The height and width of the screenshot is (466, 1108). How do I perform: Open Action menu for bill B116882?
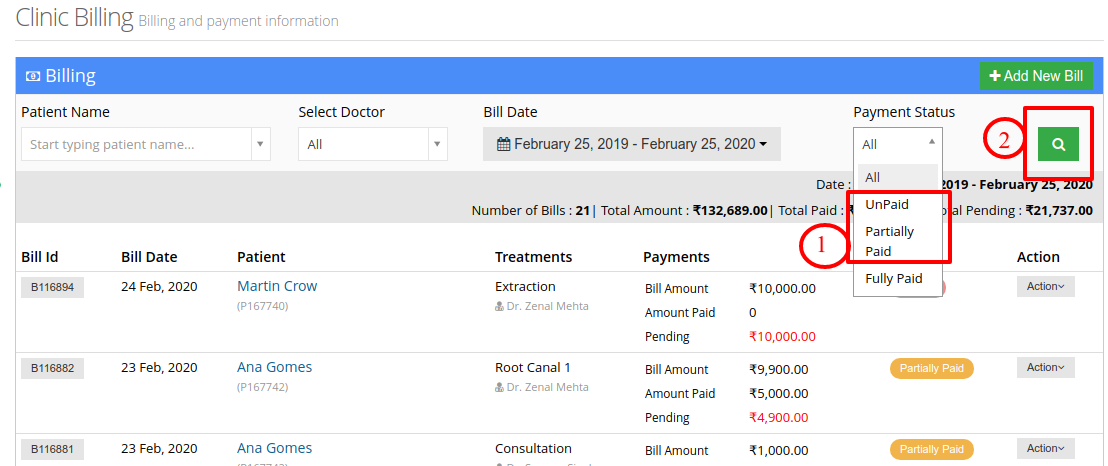point(1046,368)
